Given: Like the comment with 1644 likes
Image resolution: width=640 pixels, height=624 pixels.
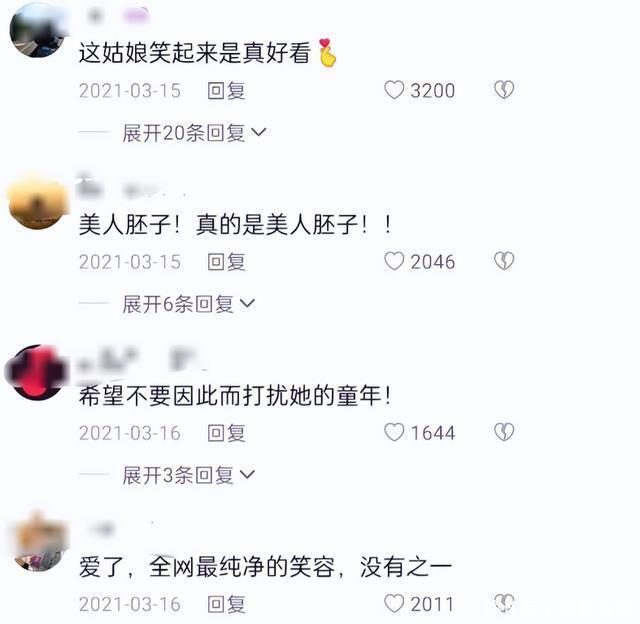Looking at the screenshot, I should (x=394, y=432).
